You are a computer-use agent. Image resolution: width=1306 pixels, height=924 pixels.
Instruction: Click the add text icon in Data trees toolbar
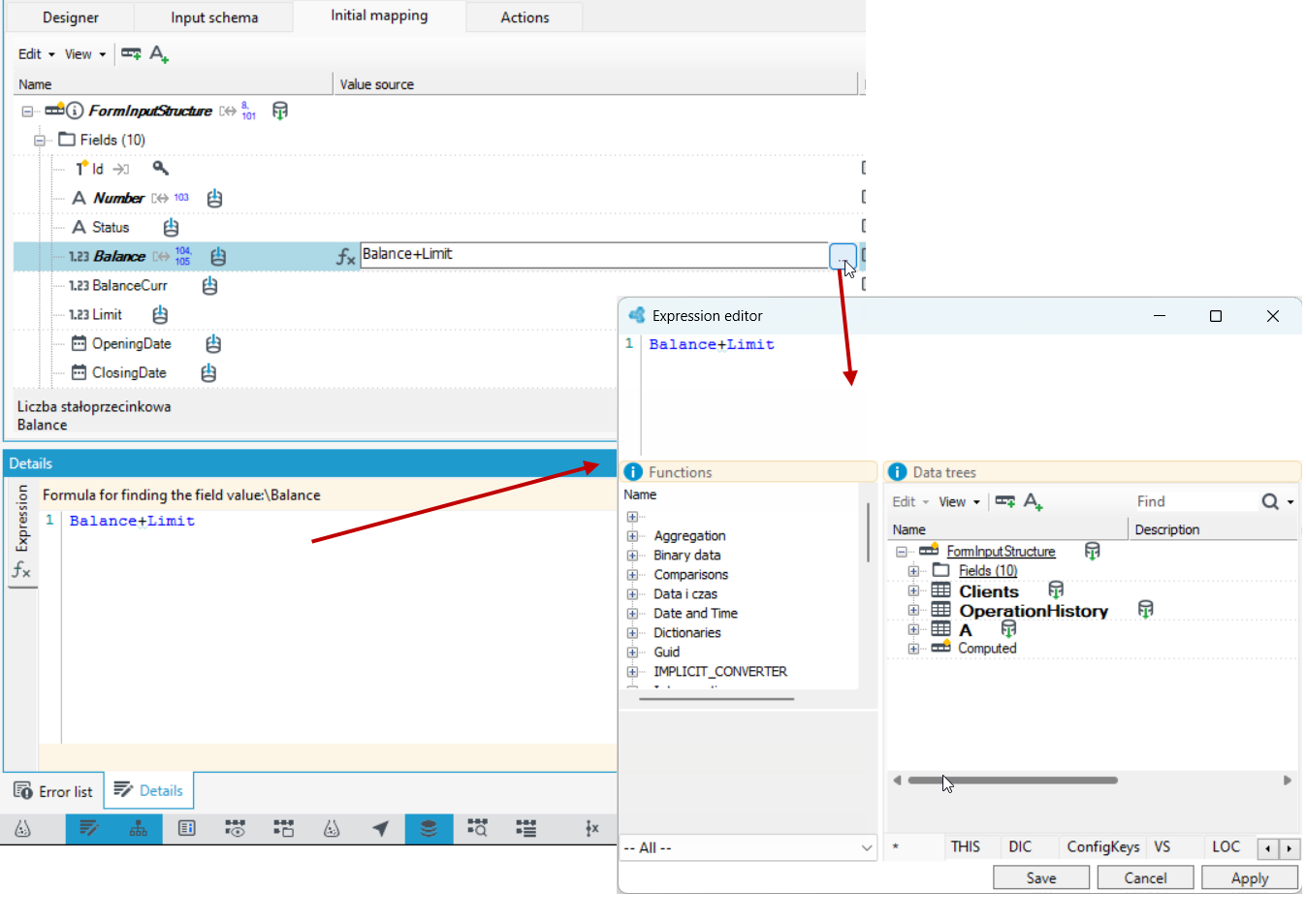tap(1034, 501)
